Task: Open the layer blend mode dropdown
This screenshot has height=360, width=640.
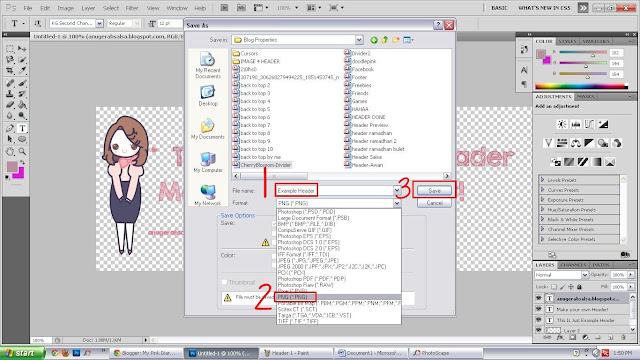Action: pyautogui.click(x=584, y=275)
